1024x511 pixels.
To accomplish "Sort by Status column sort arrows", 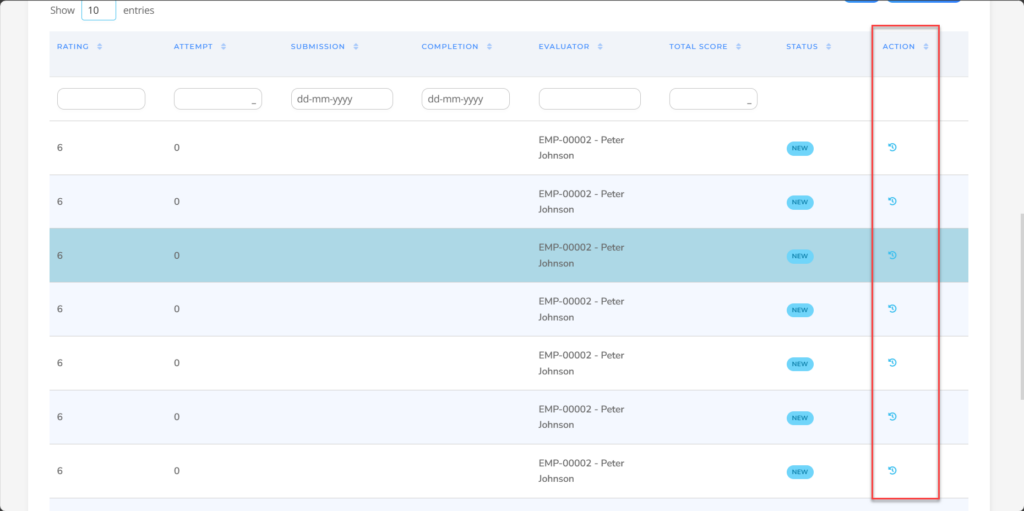I will click(829, 46).
